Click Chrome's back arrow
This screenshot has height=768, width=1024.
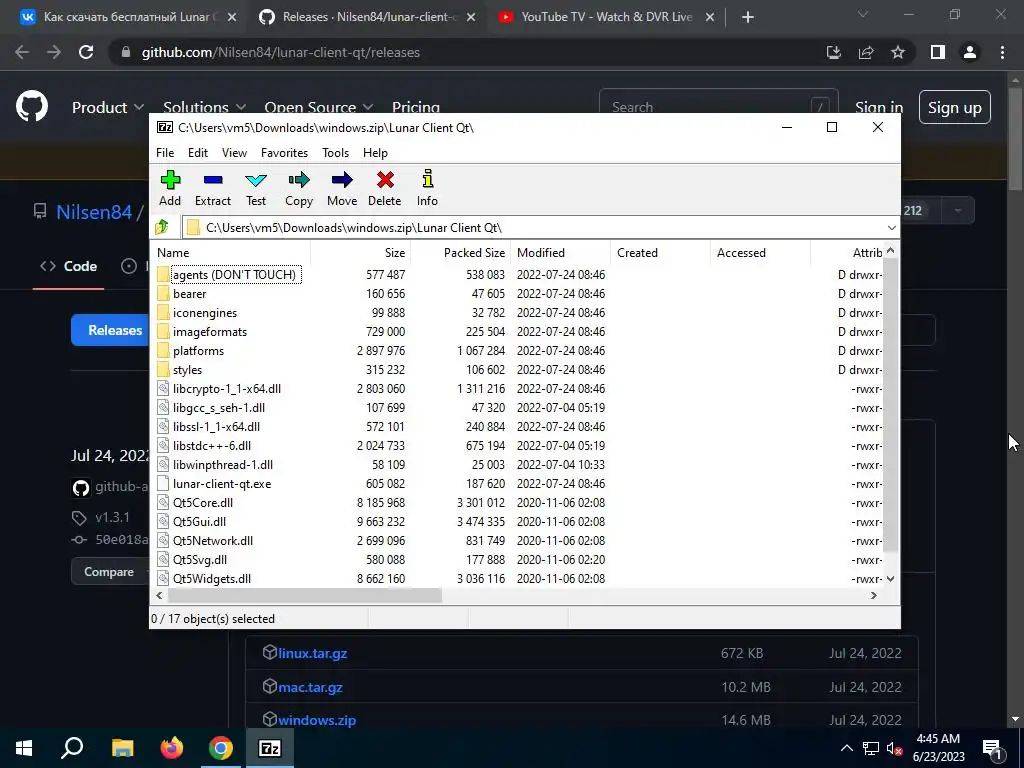tap(22, 52)
